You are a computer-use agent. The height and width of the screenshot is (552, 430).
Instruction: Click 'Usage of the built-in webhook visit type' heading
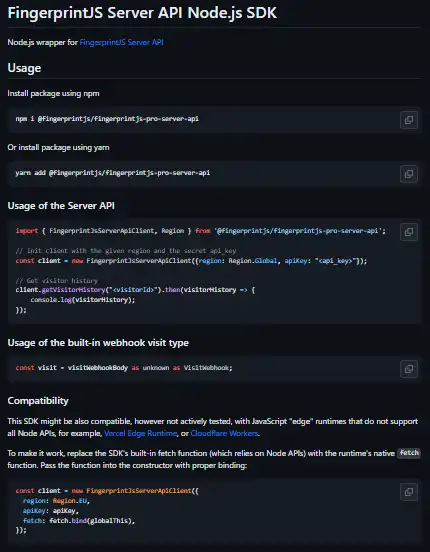coord(98,343)
